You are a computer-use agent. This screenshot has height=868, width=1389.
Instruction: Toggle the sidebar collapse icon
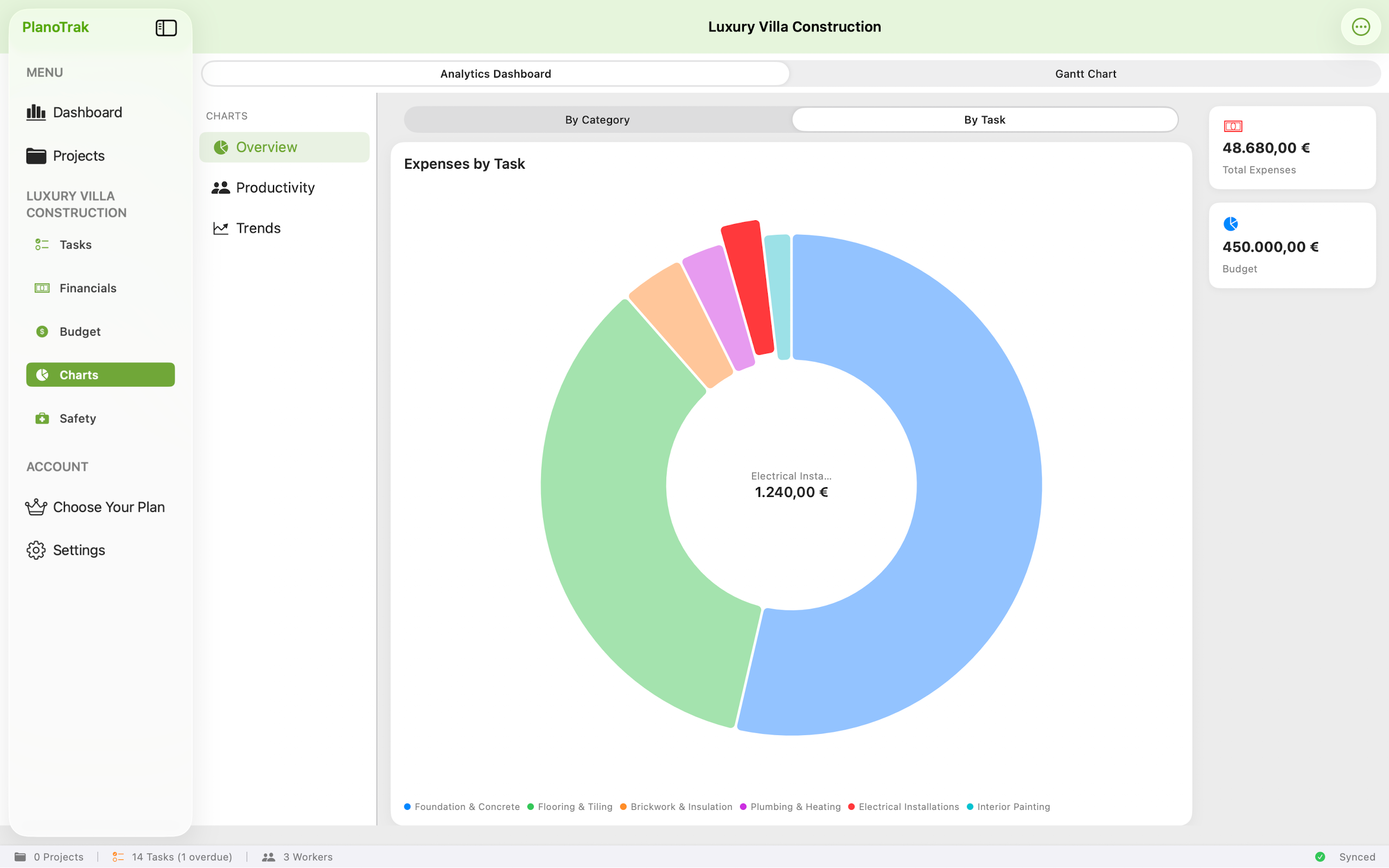(x=166, y=28)
